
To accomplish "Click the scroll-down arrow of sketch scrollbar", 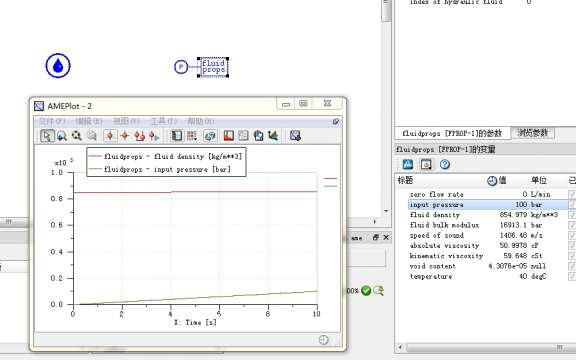I will [386, 211].
